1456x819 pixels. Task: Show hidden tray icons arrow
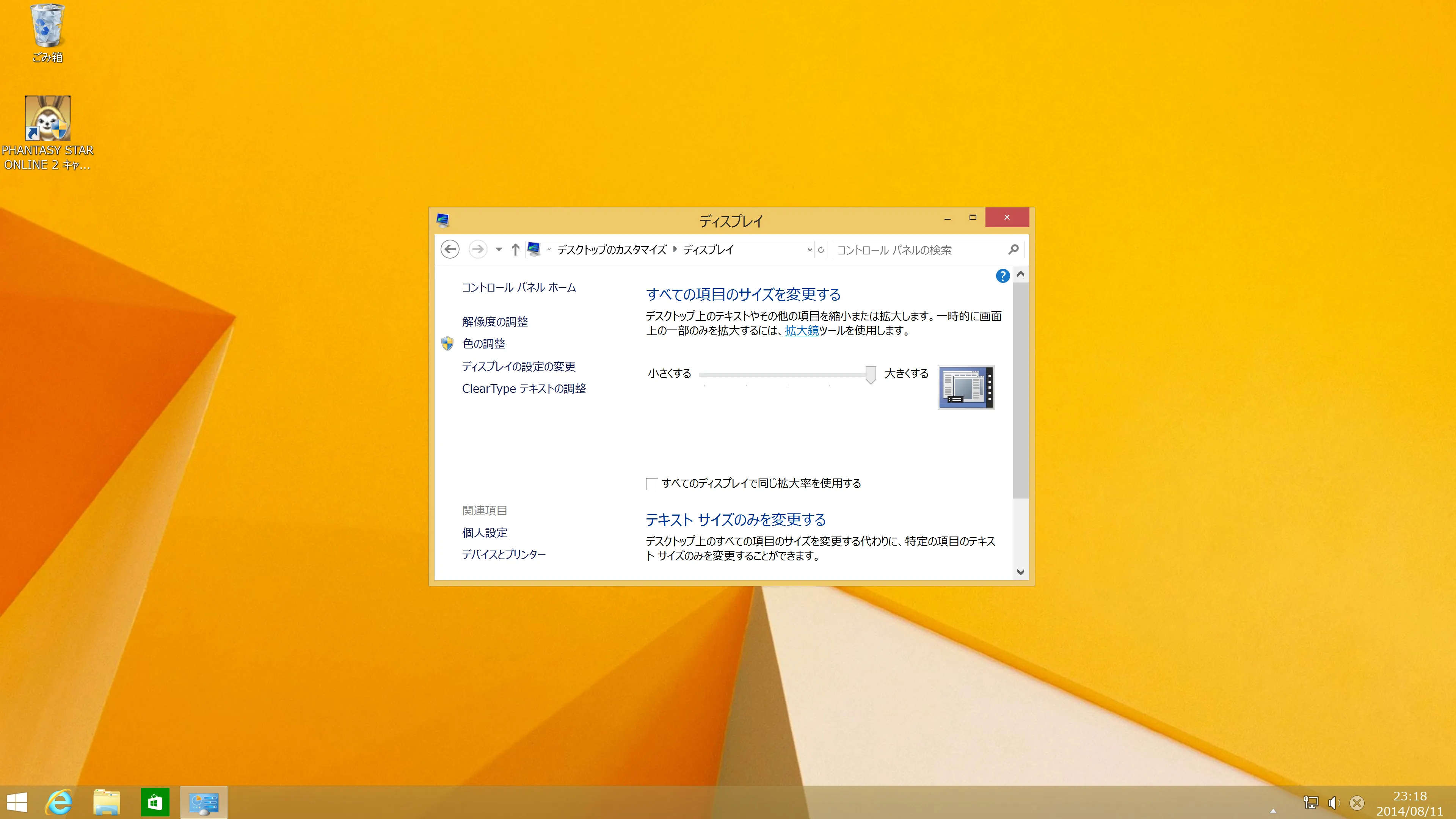[x=1273, y=811]
